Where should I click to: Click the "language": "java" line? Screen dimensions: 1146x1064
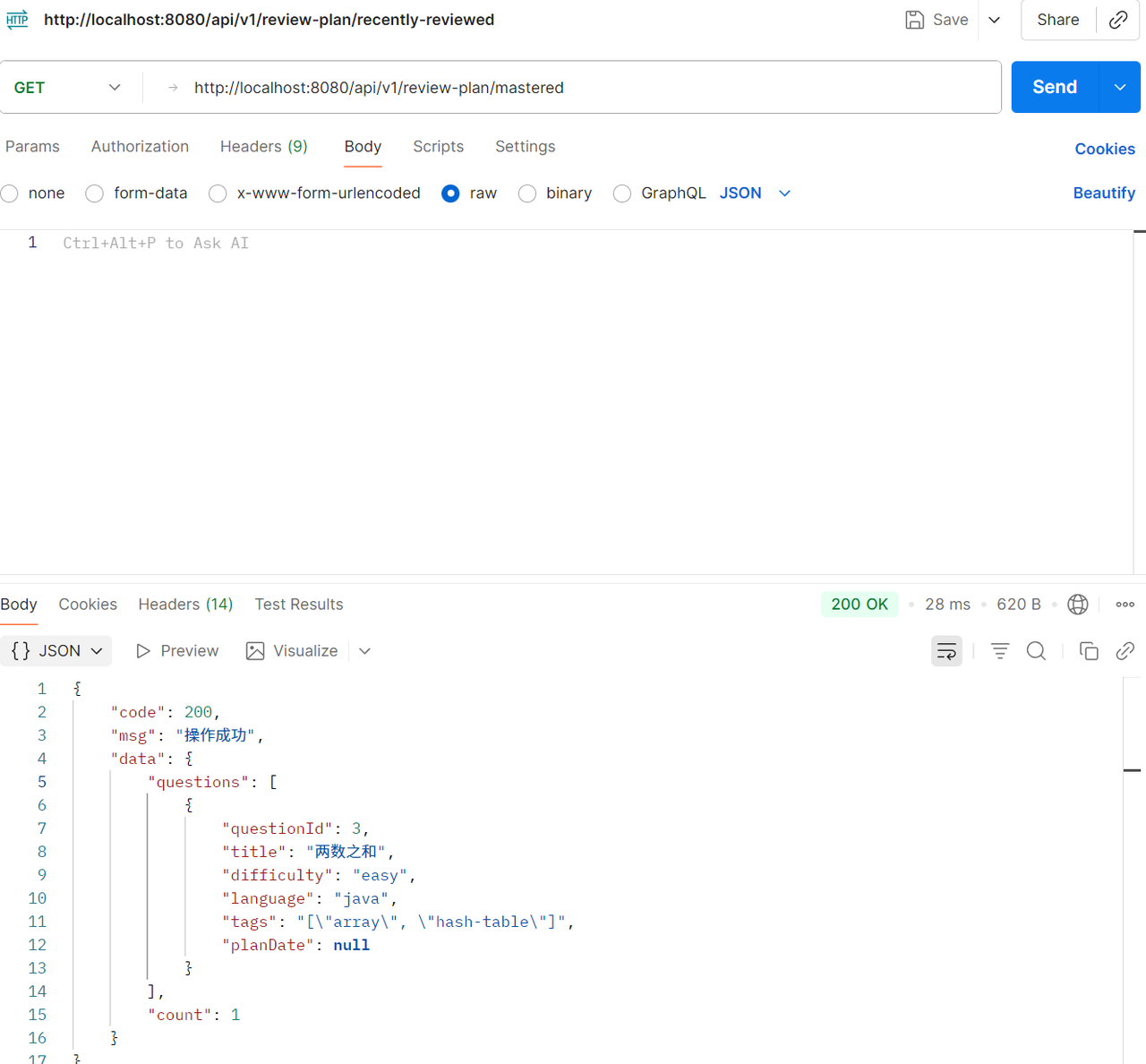point(309,898)
